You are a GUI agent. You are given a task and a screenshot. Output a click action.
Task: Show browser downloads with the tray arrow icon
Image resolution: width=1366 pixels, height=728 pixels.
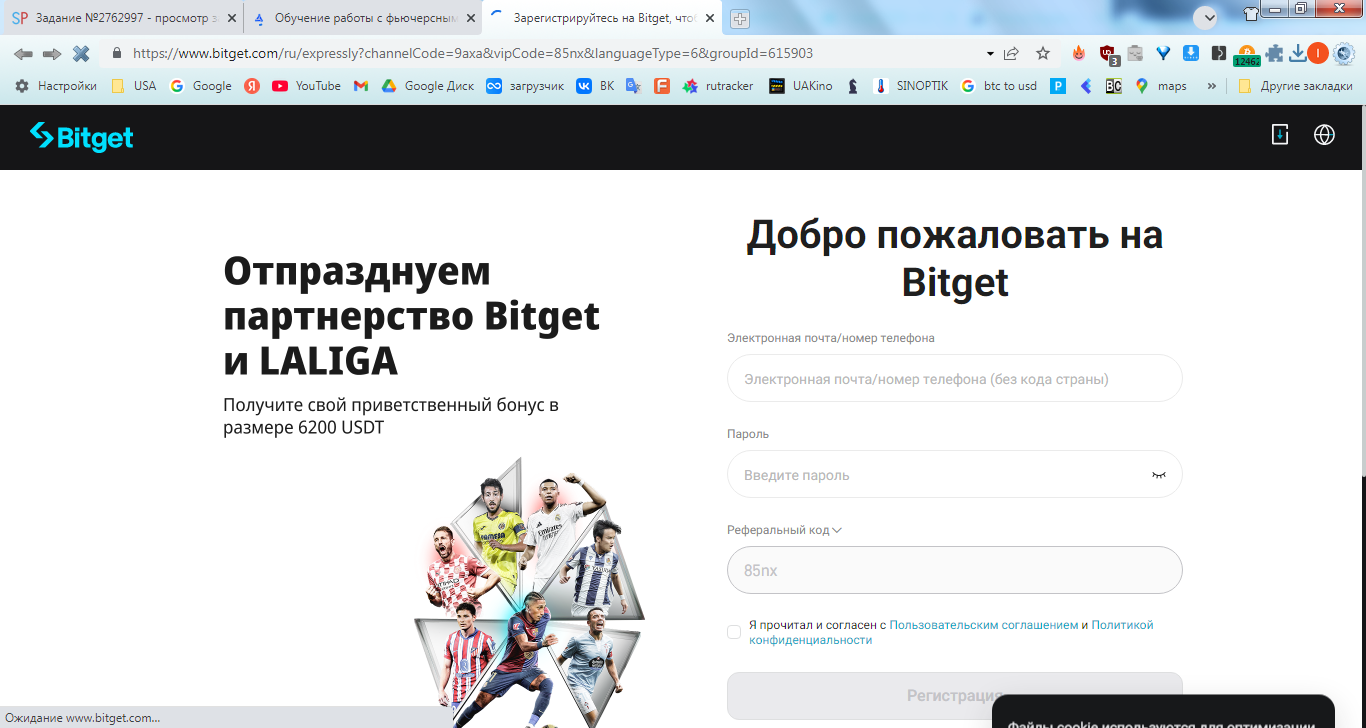(x=1298, y=53)
